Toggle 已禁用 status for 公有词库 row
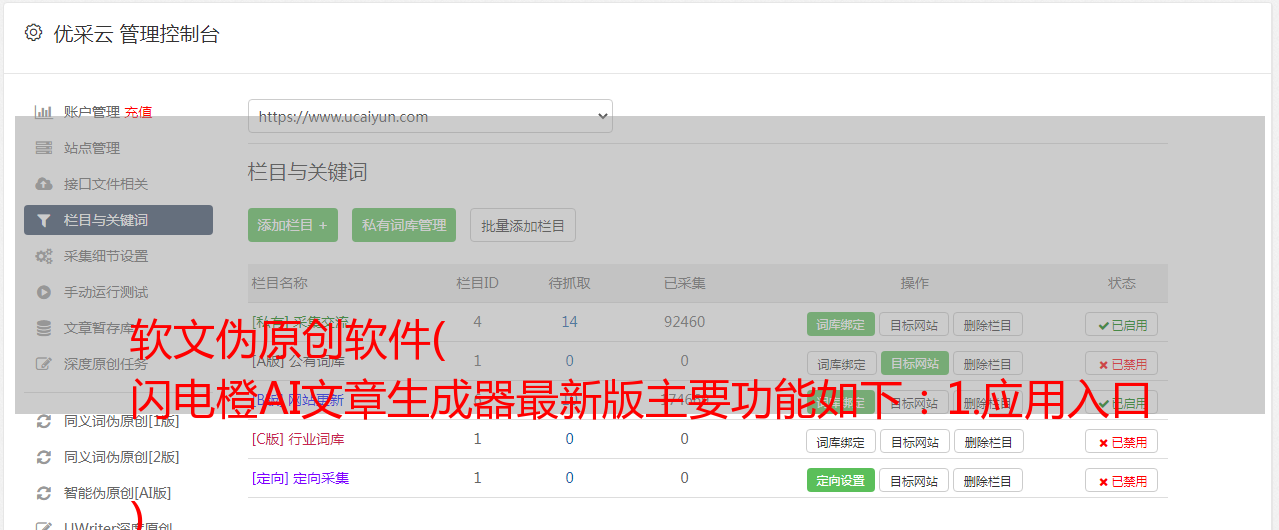This screenshot has width=1279, height=530. click(x=1122, y=363)
